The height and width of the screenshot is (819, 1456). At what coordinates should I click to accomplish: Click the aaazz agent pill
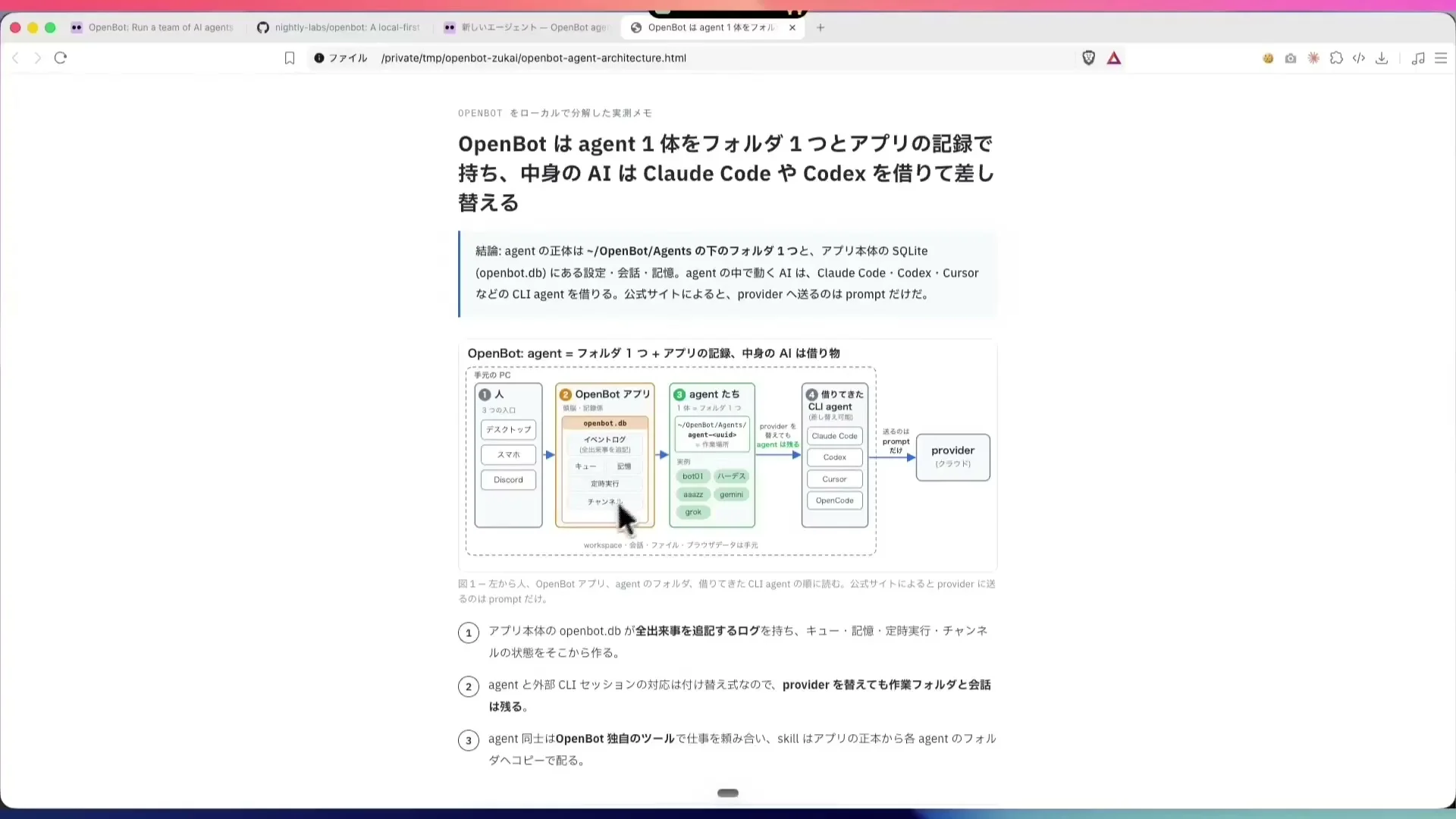[x=693, y=494]
